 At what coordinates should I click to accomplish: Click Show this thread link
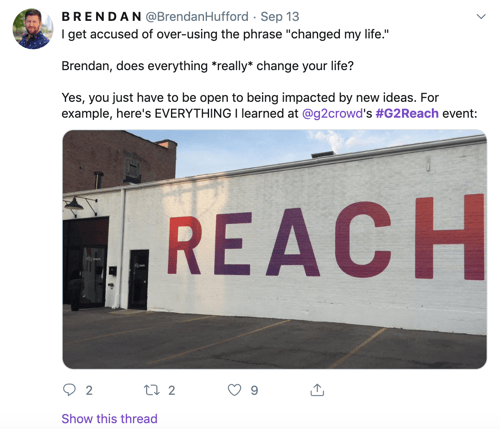(x=109, y=418)
